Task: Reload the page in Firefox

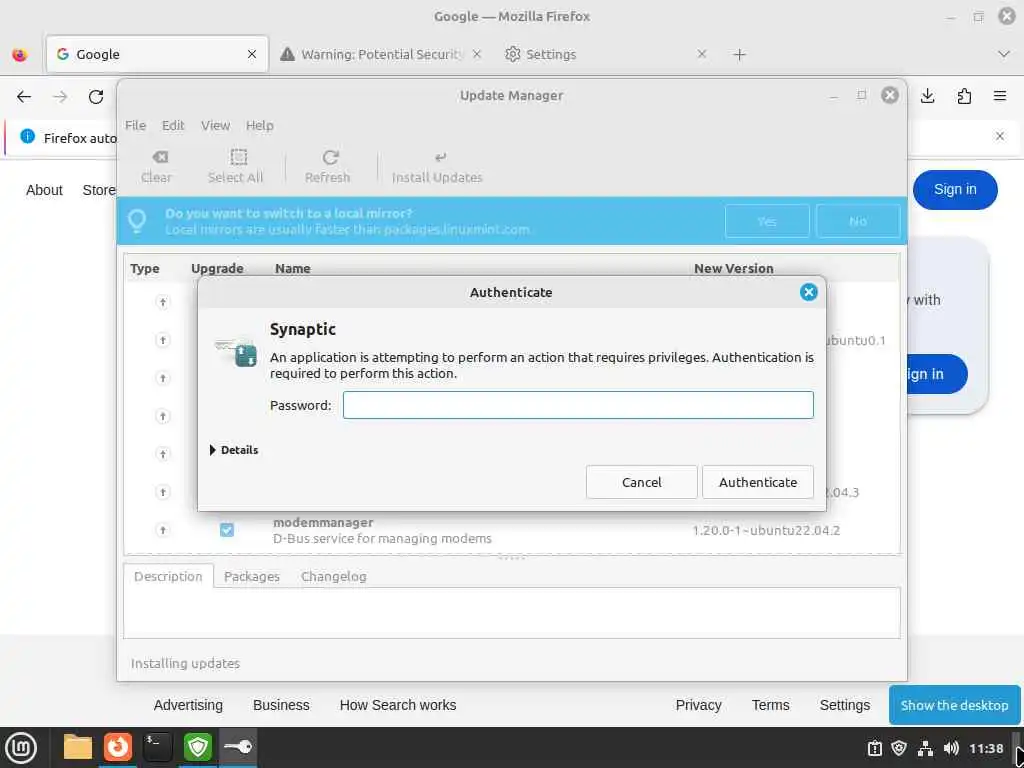Action: click(x=96, y=97)
